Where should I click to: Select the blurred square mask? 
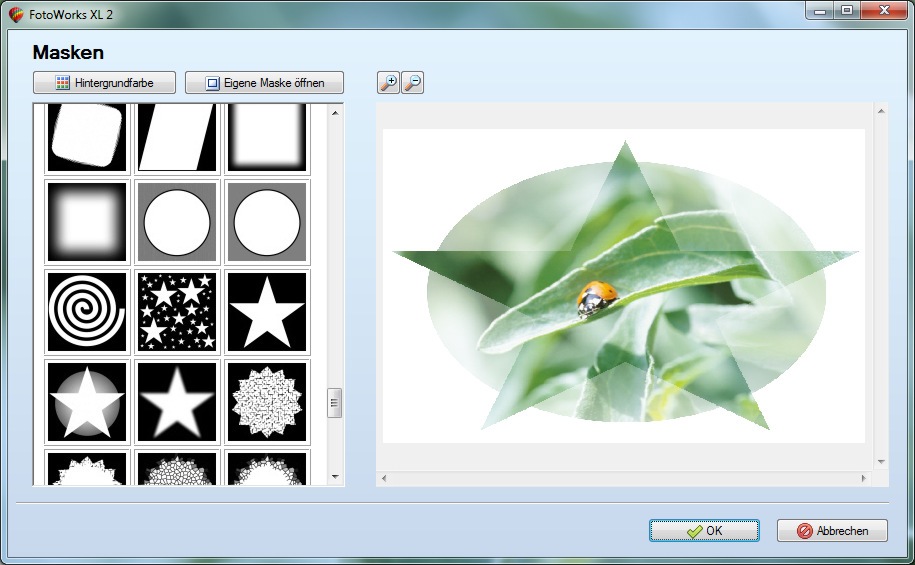tap(87, 222)
